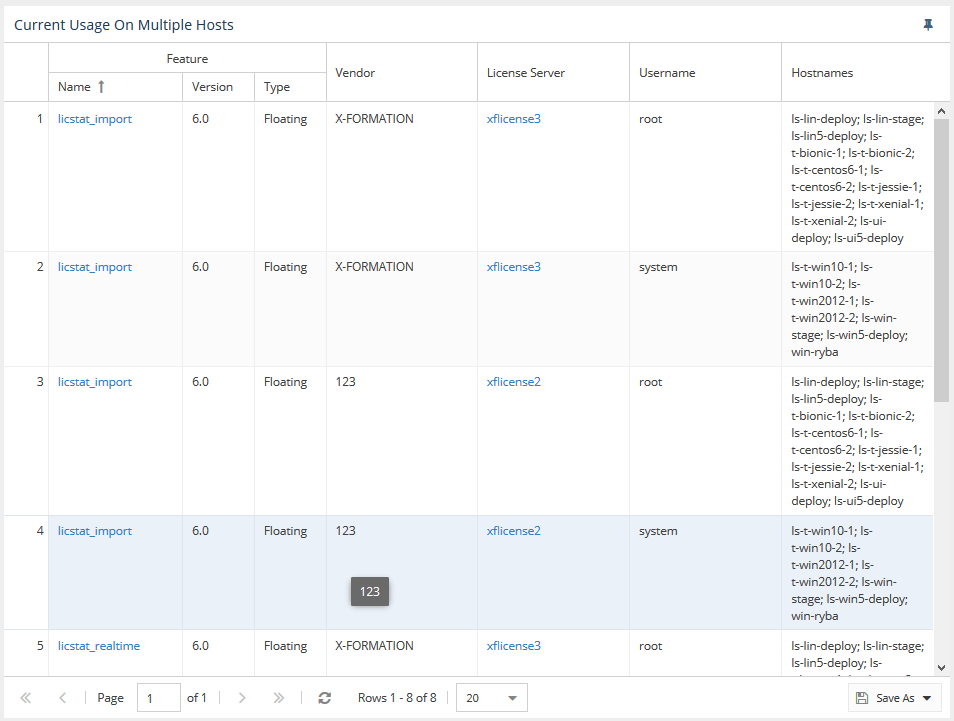The width and height of the screenshot is (954, 721).
Task: Select X-FORMATION vendor cell in row 1
Action: pyautogui.click(x=402, y=177)
